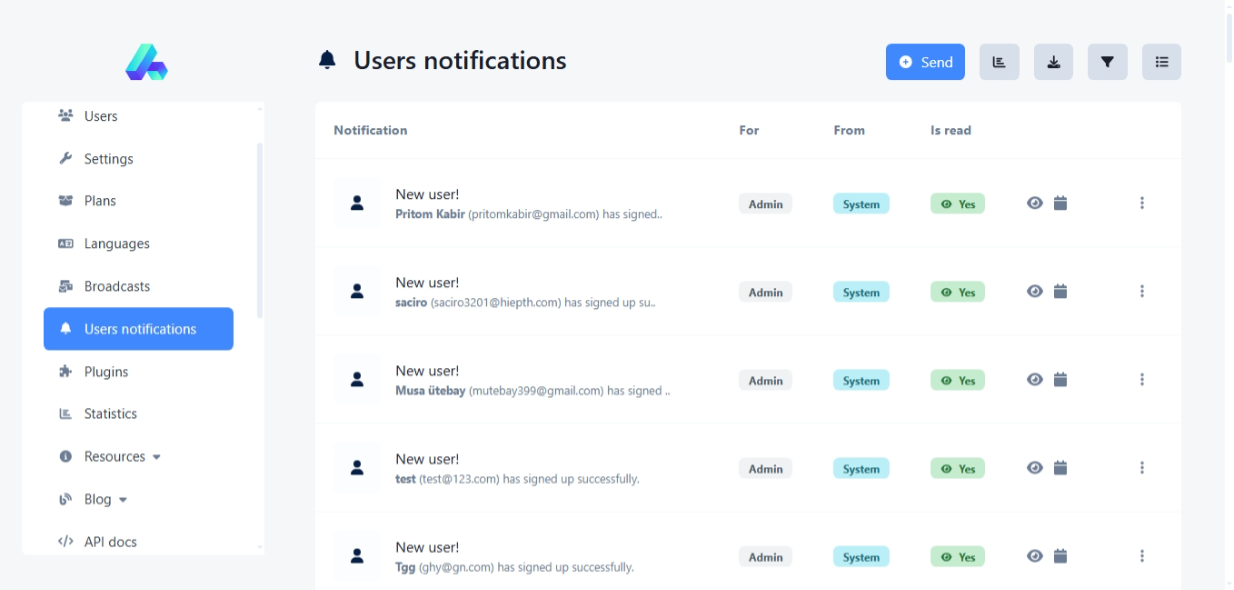Viewport: 1234px width, 590px height.
Task: Click the bell icon beside Users notifications title
Action: [x=327, y=61]
